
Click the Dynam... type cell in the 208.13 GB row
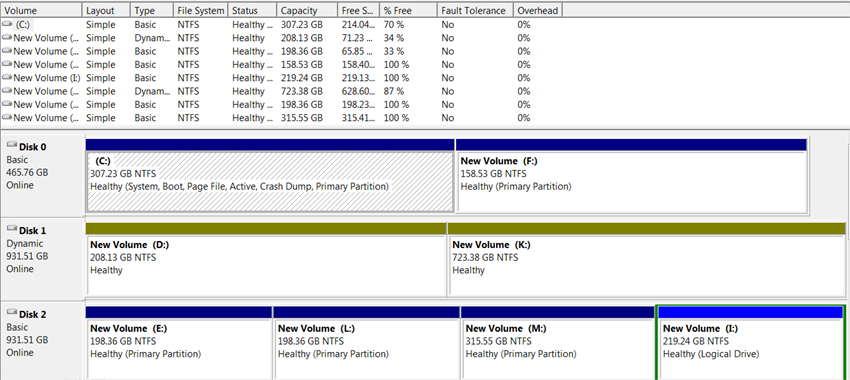151,38
